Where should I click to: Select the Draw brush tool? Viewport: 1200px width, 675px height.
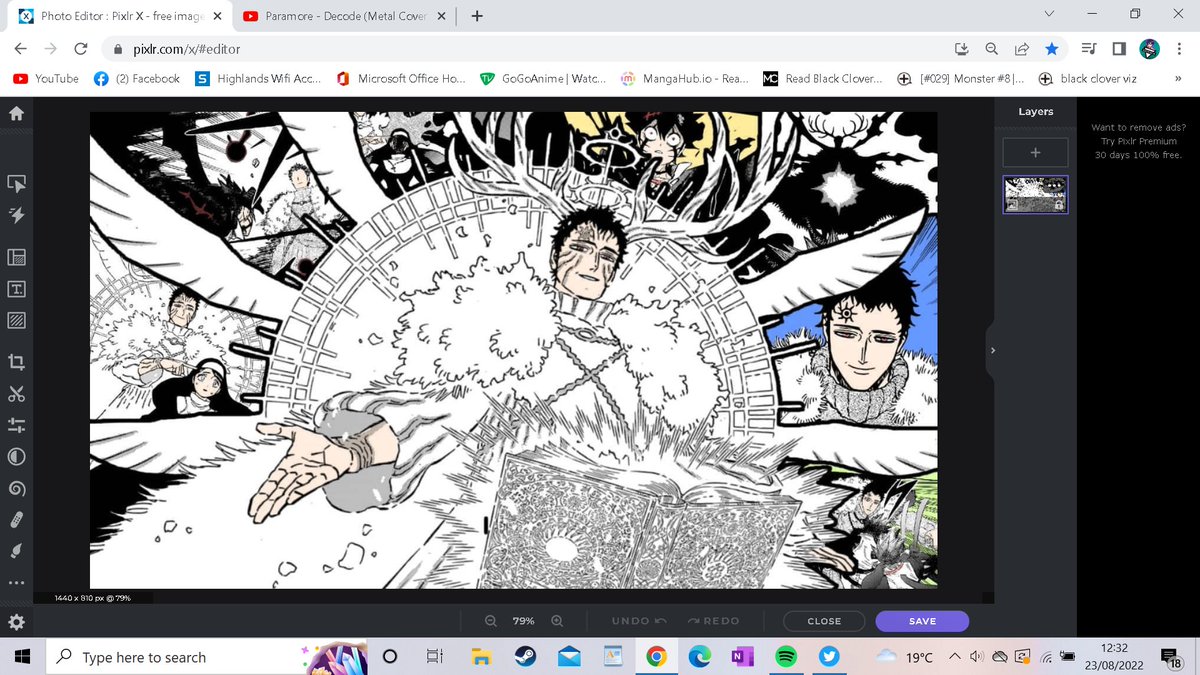click(x=16, y=551)
